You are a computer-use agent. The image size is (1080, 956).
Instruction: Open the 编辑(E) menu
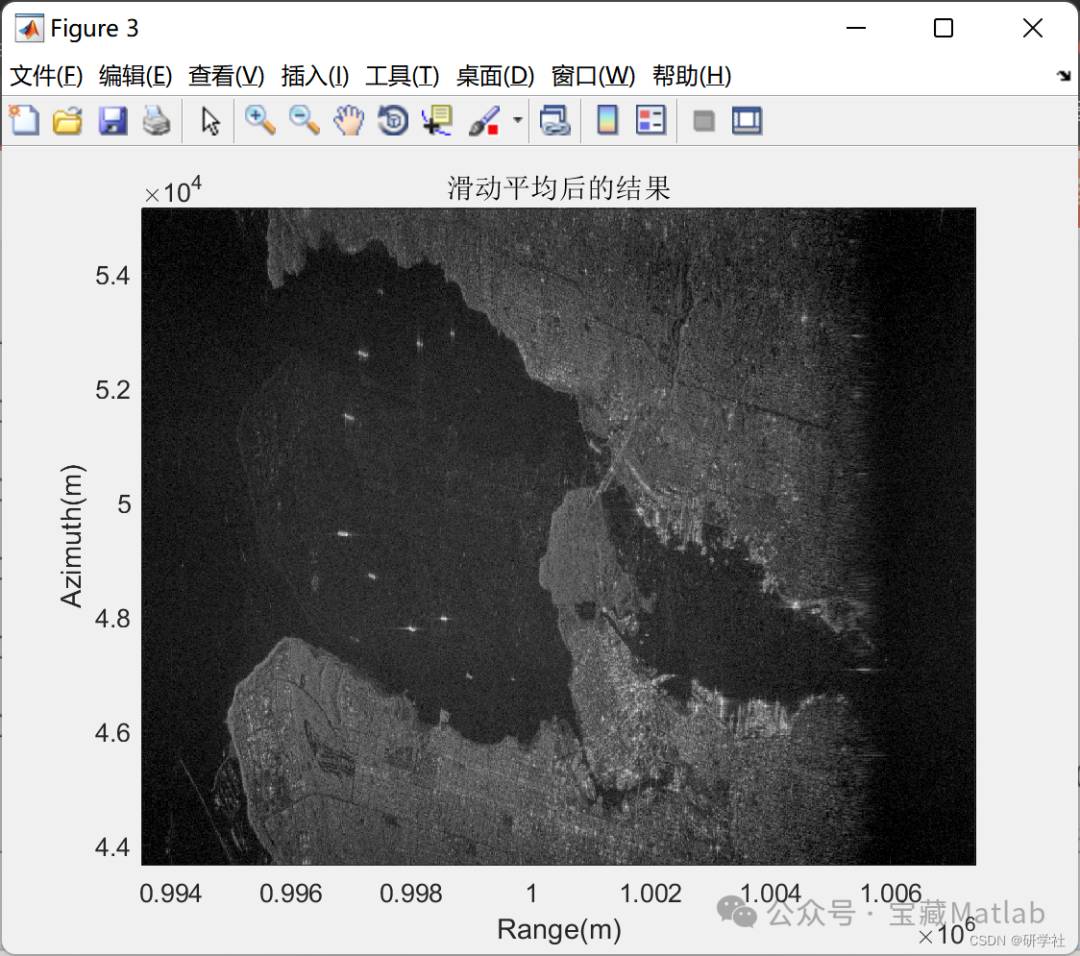pyautogui.click(x=135, y=76)
